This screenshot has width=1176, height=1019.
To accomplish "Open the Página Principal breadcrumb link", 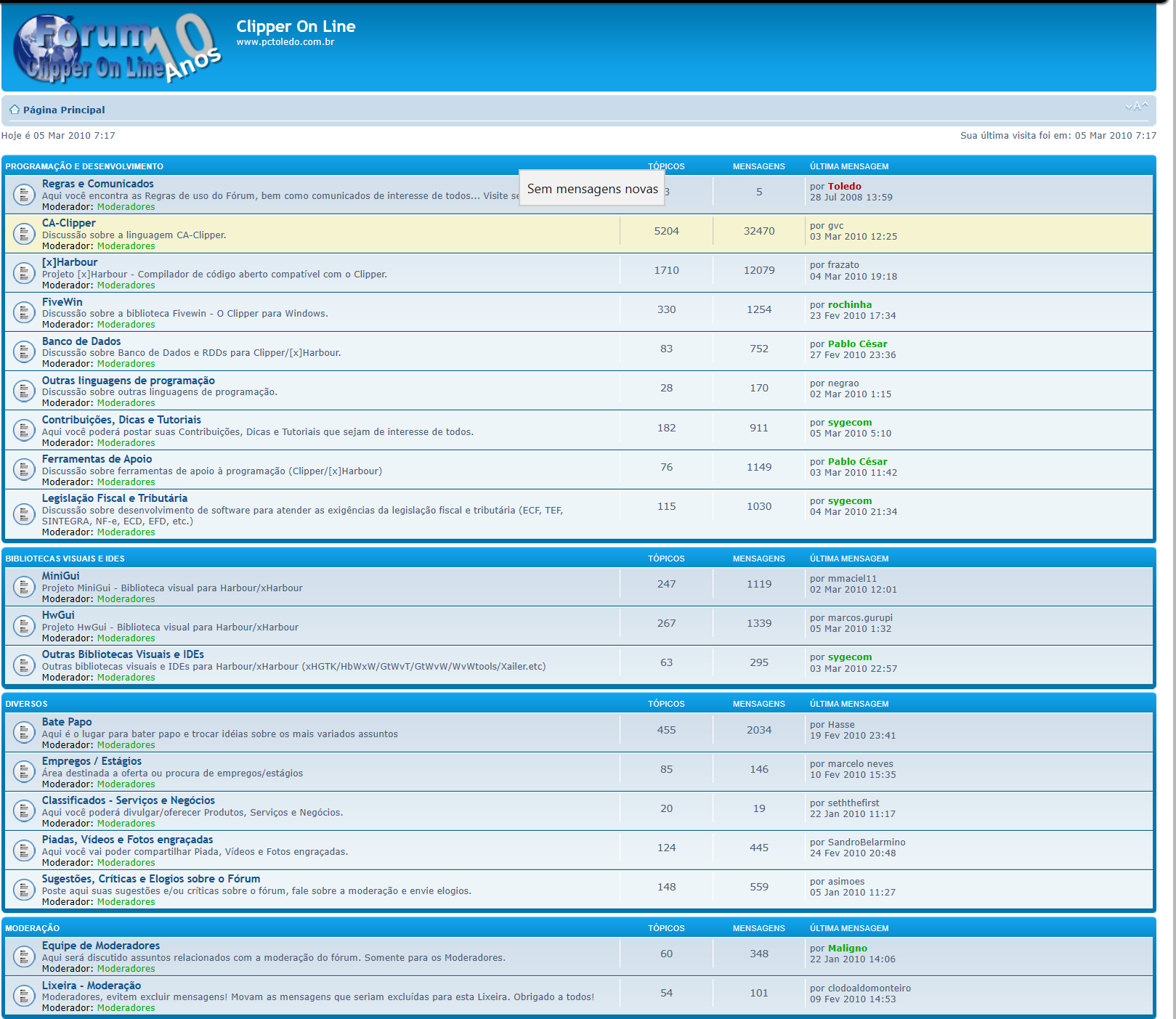I will pyautogui.click(x=64, y=110).
